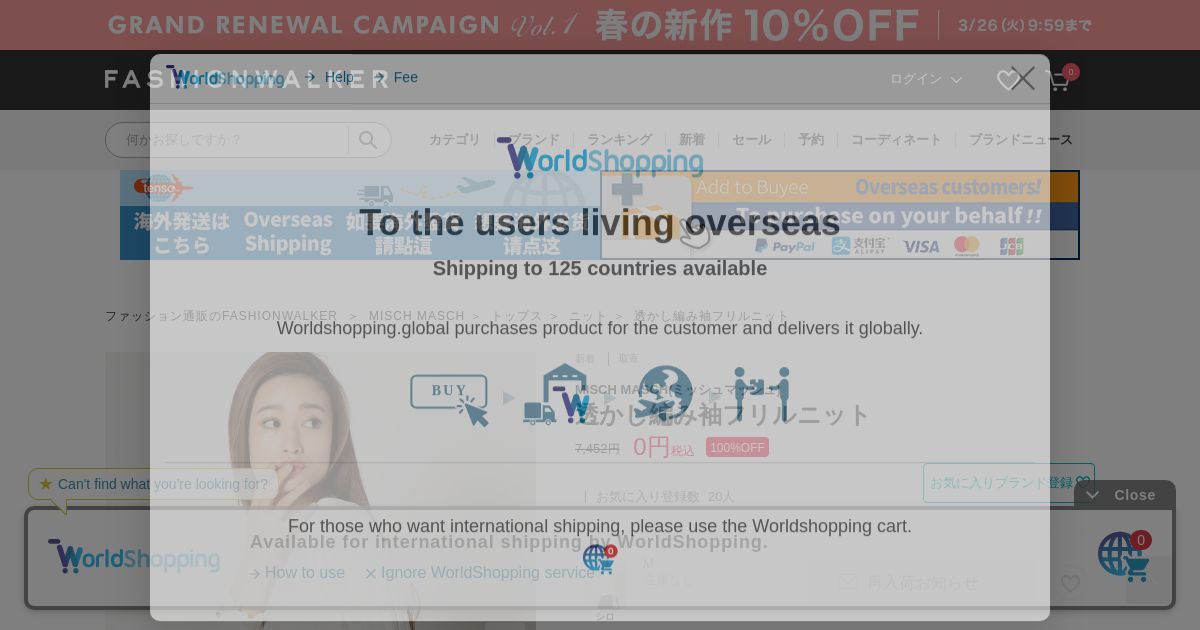
Task: Open shopping cart icon in header
Action: click(1058, 80)
